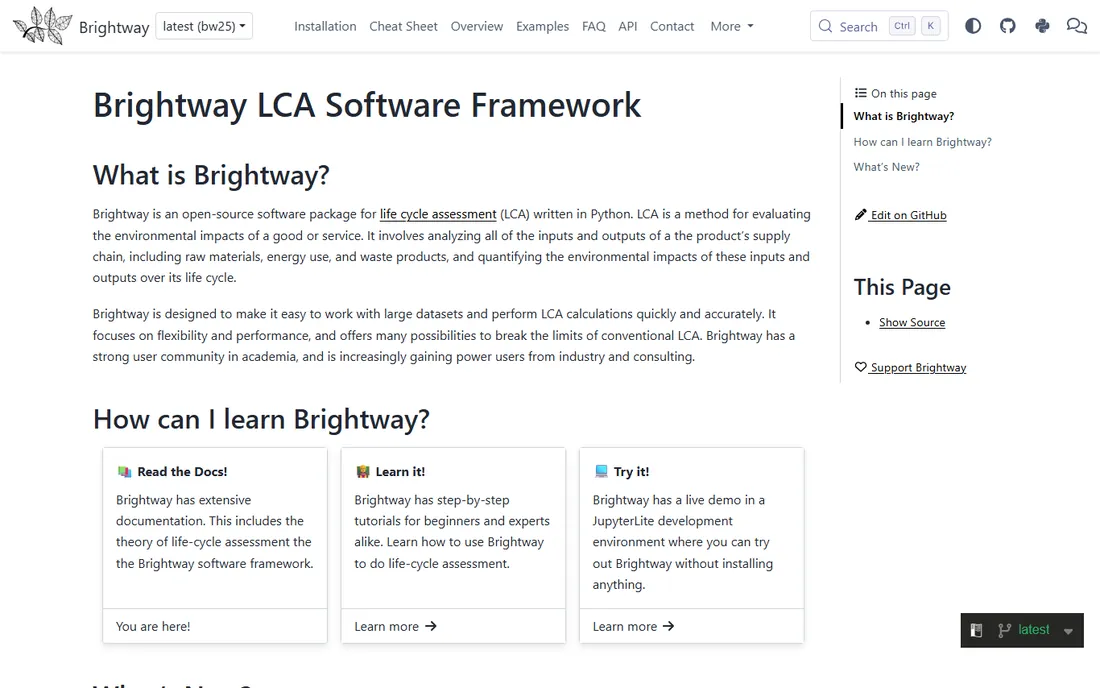
Task: Open the GitHub repository icon
Action: tap(1007, 26)
